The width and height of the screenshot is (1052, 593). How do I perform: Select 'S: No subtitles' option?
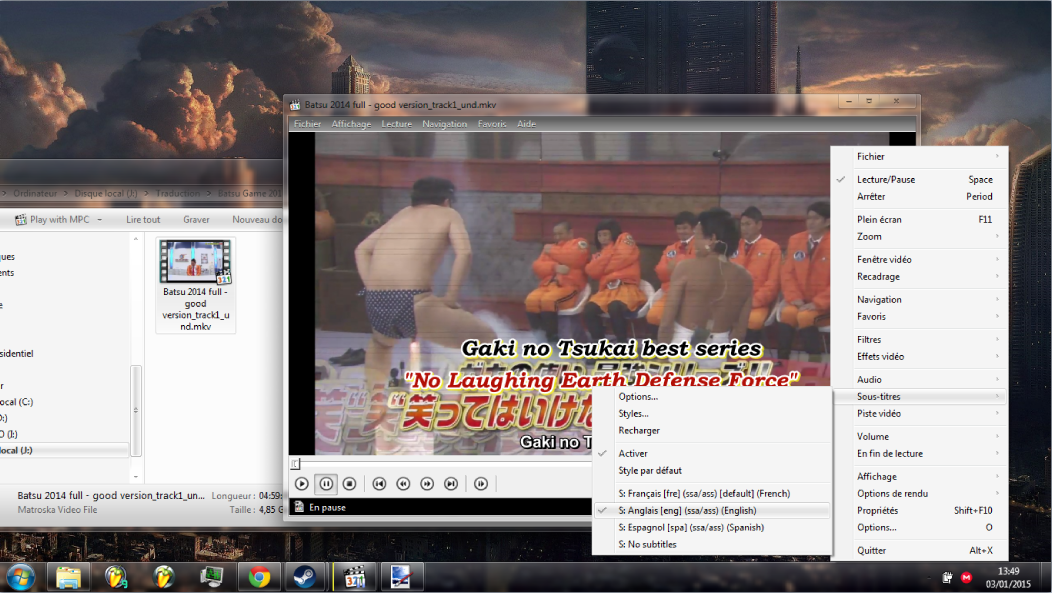pos(712,544)
